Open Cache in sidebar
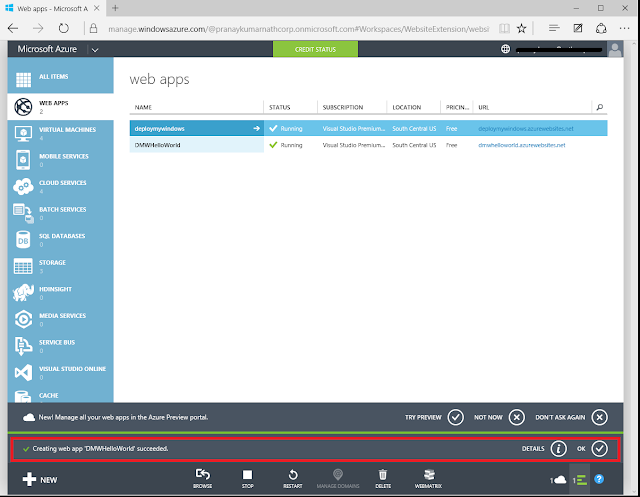This screenshot has height=497, width=640. [x=60, y=395]
